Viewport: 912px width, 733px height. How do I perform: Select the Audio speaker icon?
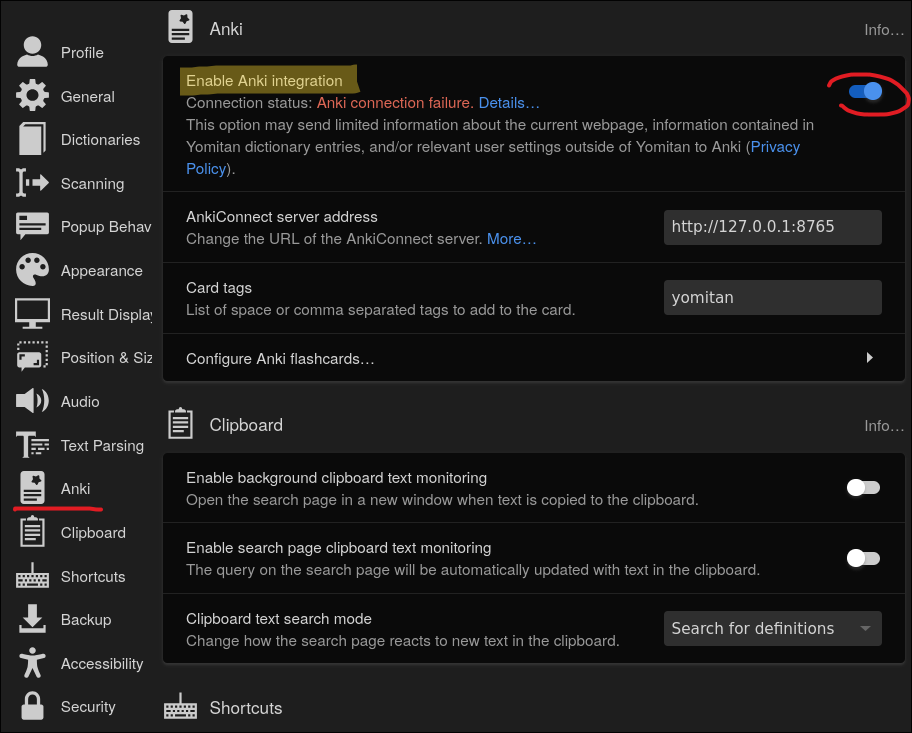[32, 401]
